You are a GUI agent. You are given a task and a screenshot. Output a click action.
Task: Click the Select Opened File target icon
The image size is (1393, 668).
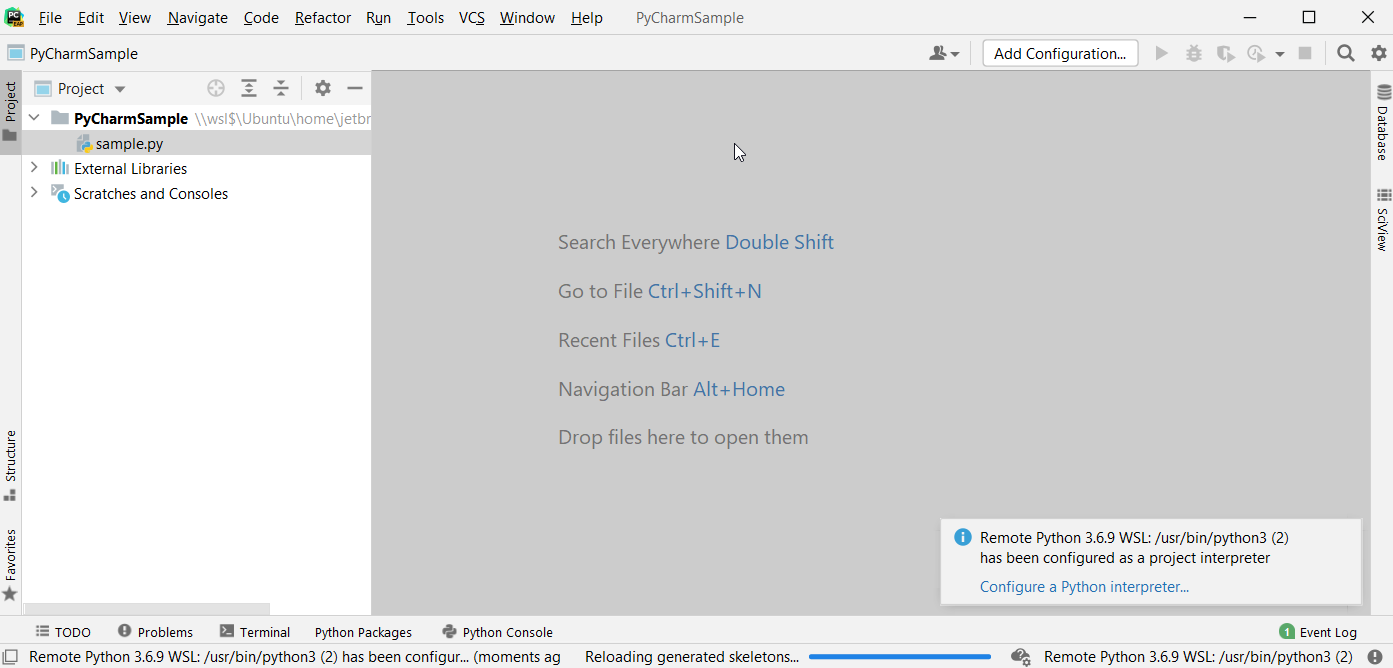[216, 88]
